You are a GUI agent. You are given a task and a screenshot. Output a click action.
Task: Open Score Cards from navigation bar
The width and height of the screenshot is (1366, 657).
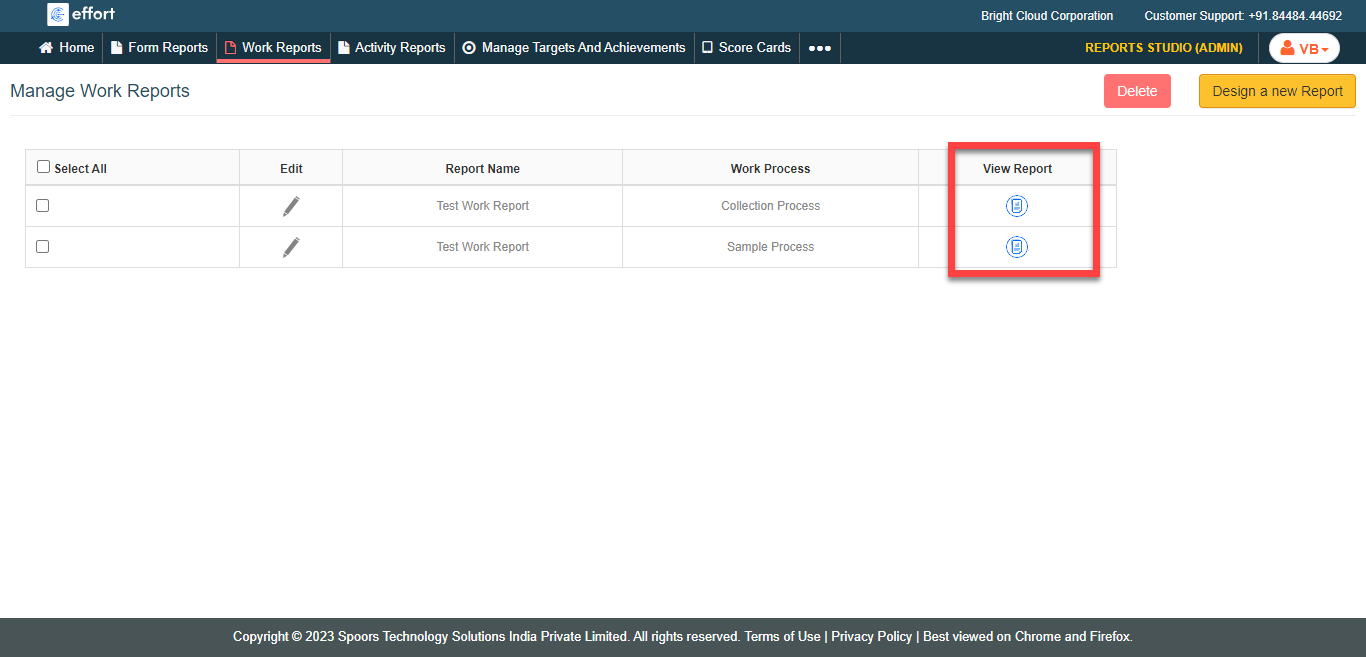click(746, 48)
